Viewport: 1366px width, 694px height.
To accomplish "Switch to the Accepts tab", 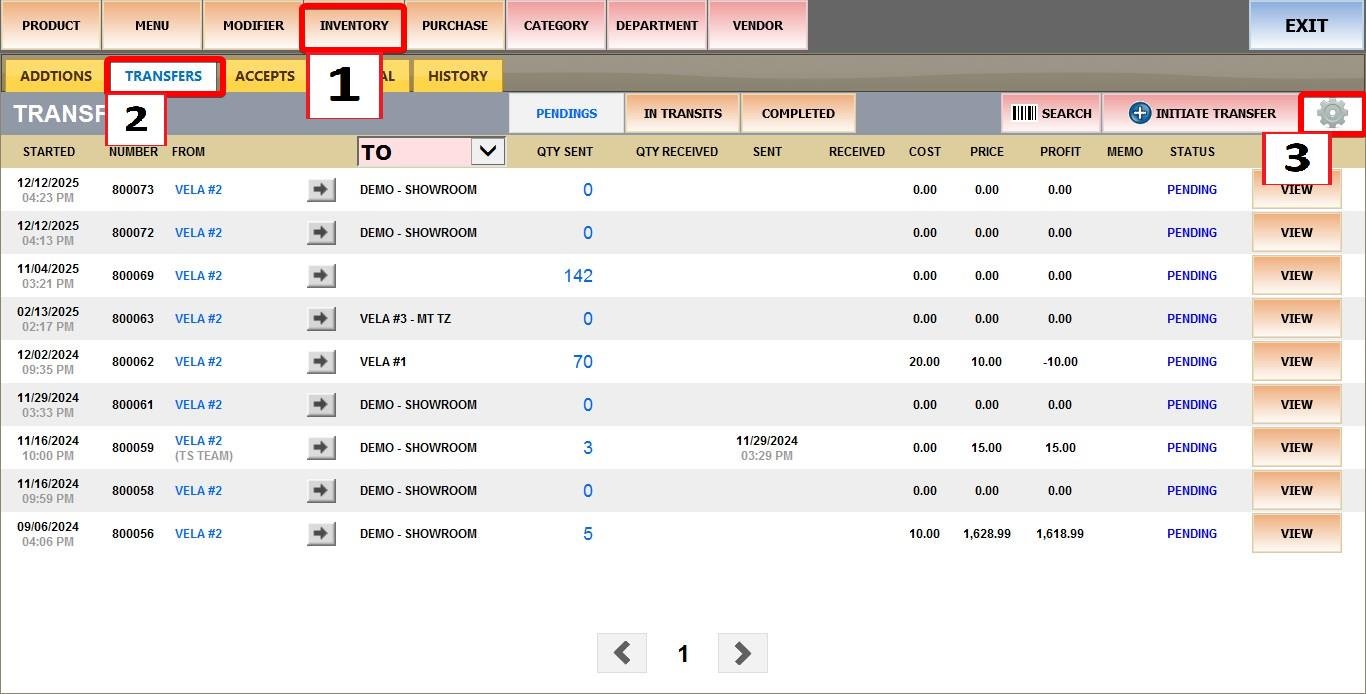I will click(x=264, y=76).
